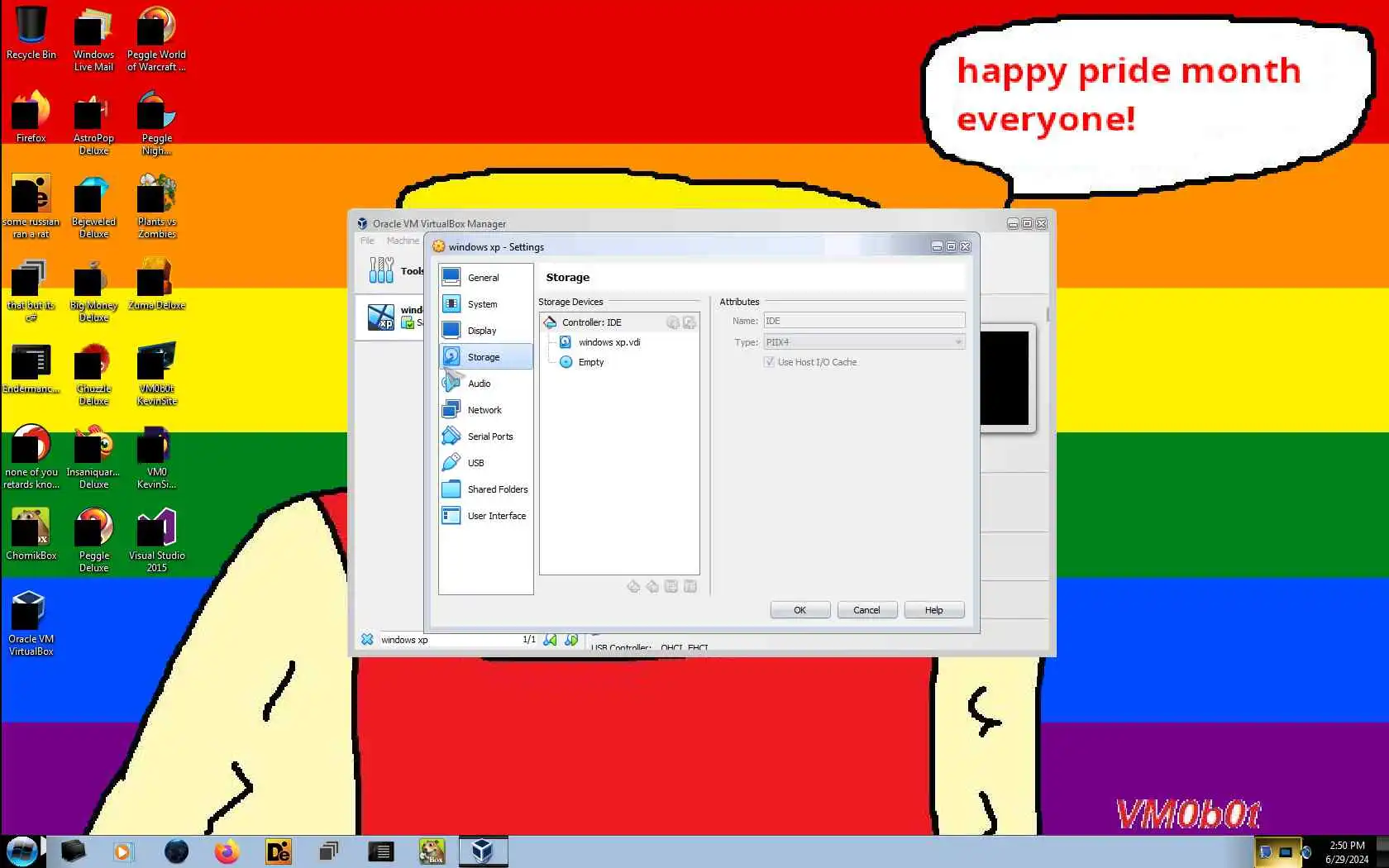Open Help for the Settings dialog

pyautogui.click(x=933, y=610)
